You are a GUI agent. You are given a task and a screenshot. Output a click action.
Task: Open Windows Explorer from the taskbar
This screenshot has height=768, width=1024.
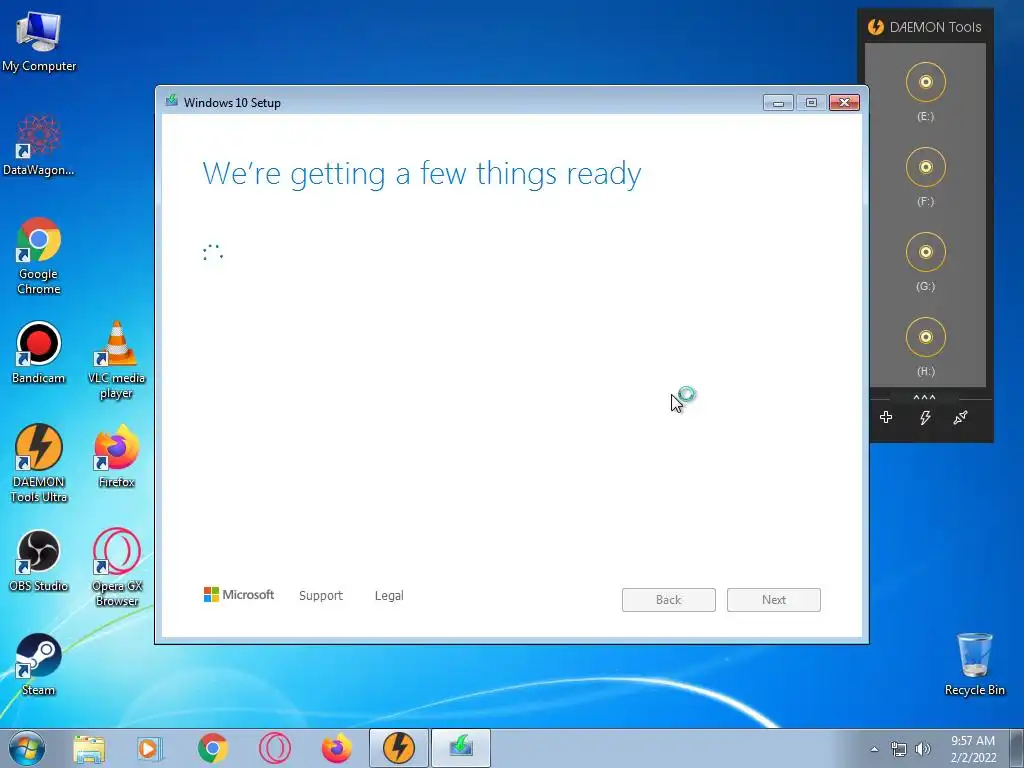pos(89,748)
